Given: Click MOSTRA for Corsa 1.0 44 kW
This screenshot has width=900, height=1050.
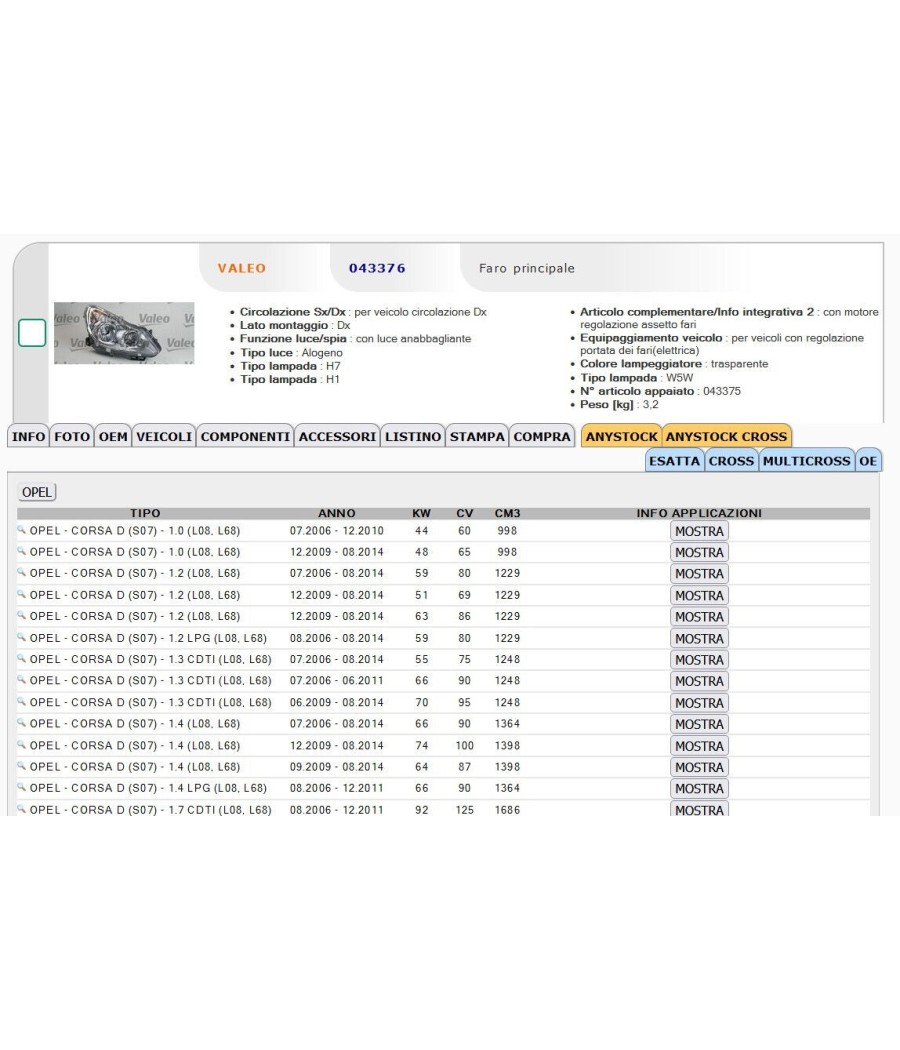Looking at the screenshot, I should tap(699, 531).
